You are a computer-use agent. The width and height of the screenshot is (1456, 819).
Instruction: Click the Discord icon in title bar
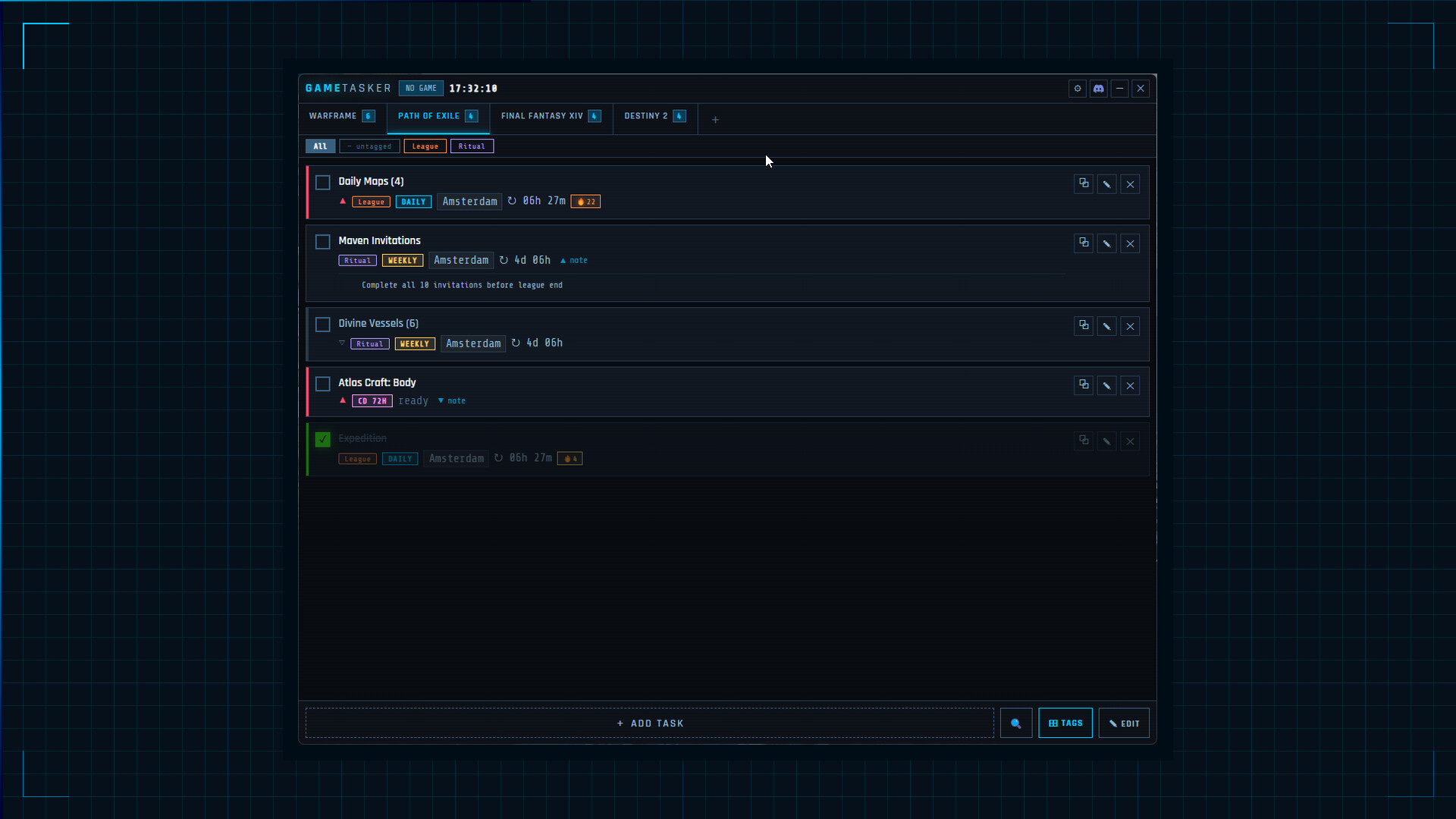(1098, 89)
